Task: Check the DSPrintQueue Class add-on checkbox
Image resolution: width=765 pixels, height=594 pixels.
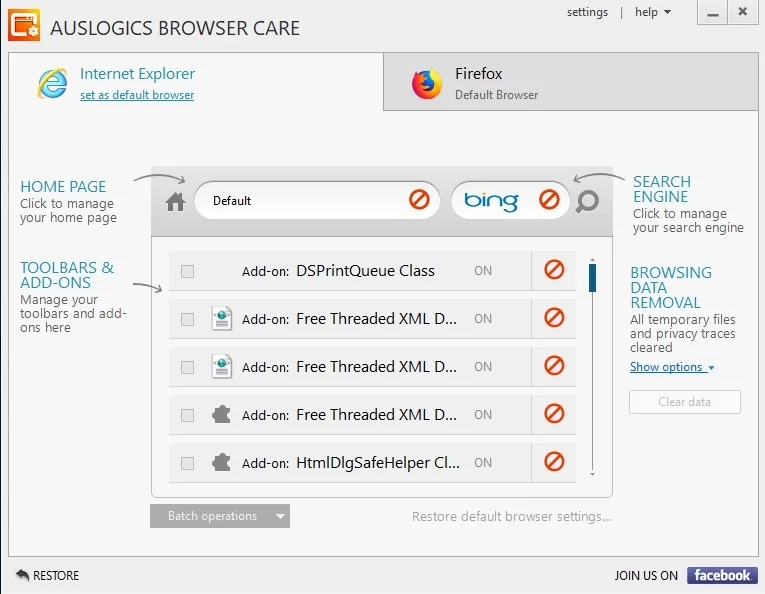Action: pos(187,271)
